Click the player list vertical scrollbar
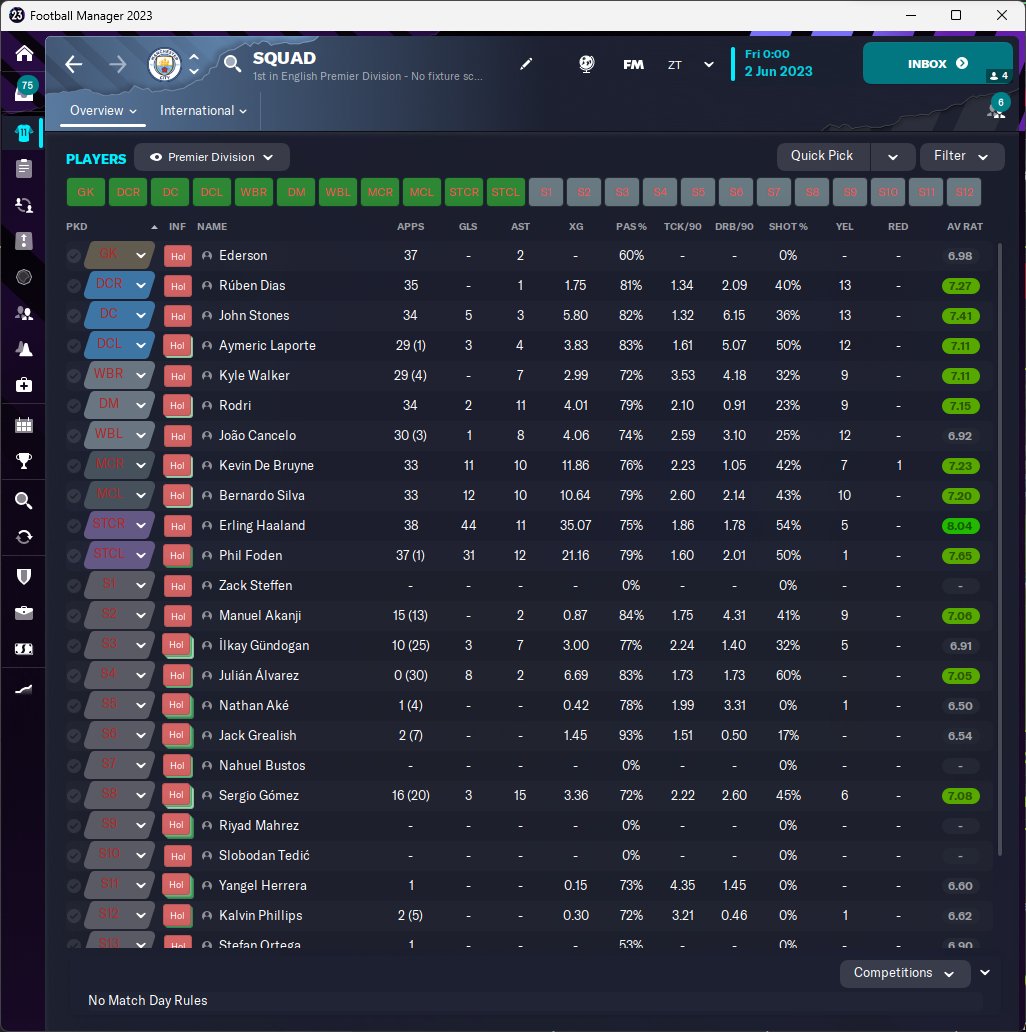The image size is (1026, 1032). point(1000,549)
